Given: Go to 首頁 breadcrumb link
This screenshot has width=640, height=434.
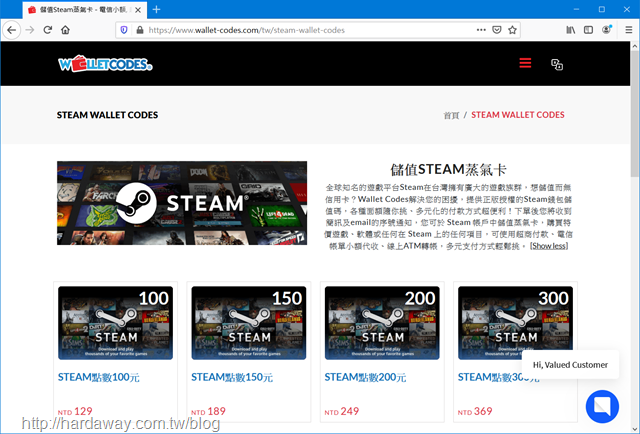Looking at the screenshot, I should pos(451,116).
